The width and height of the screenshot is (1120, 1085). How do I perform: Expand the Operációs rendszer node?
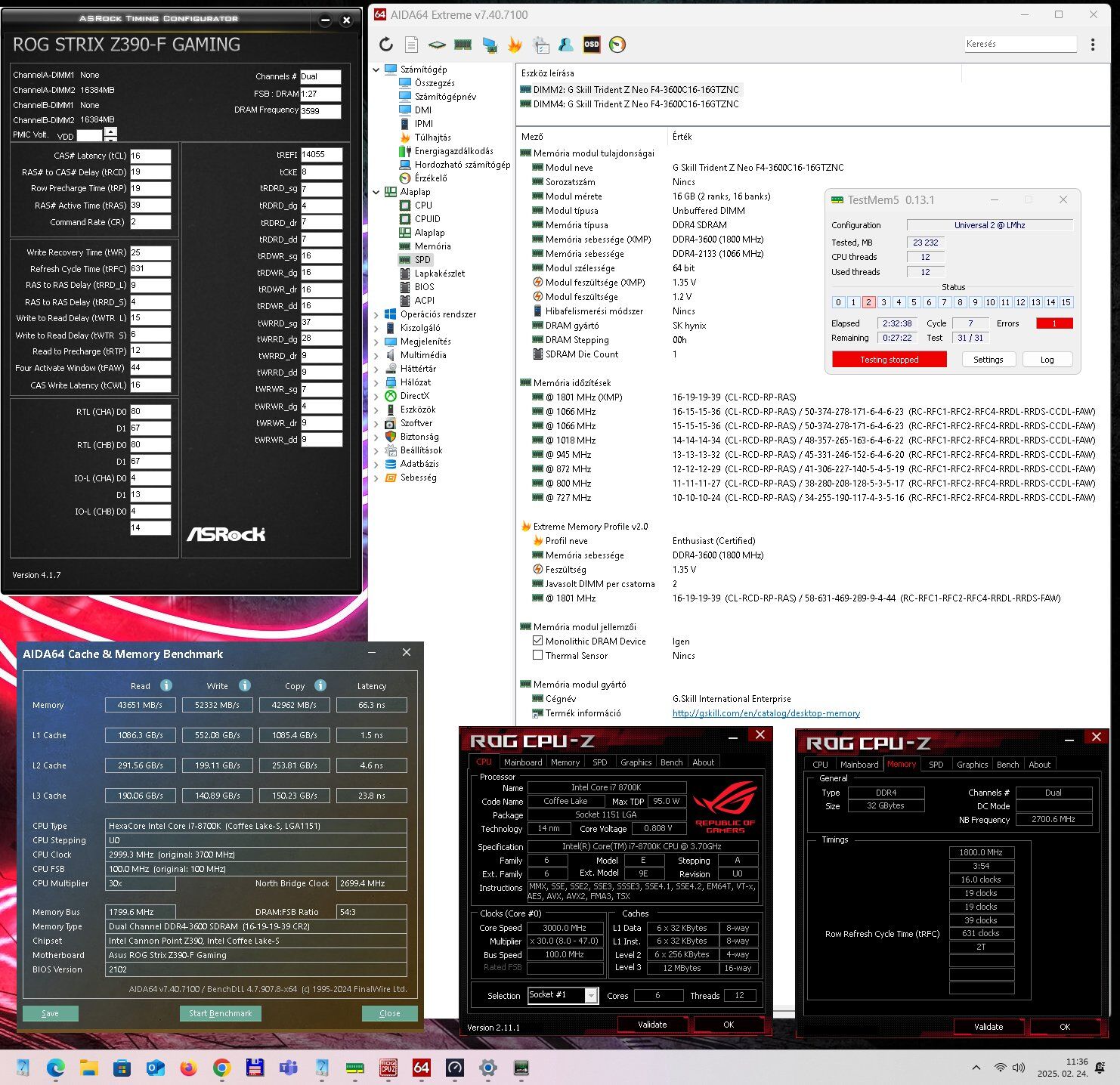[376, 314]
